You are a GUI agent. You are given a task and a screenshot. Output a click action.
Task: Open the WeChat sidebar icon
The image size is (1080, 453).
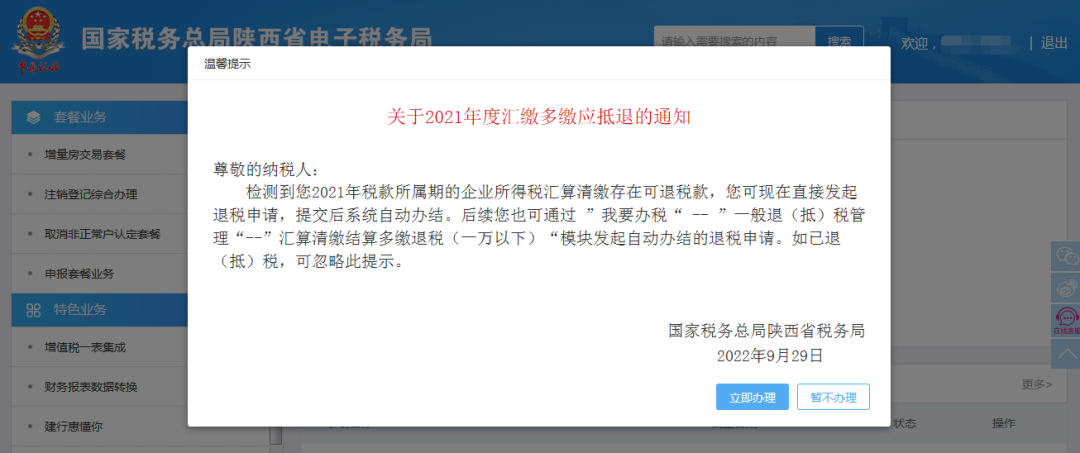1066,255
